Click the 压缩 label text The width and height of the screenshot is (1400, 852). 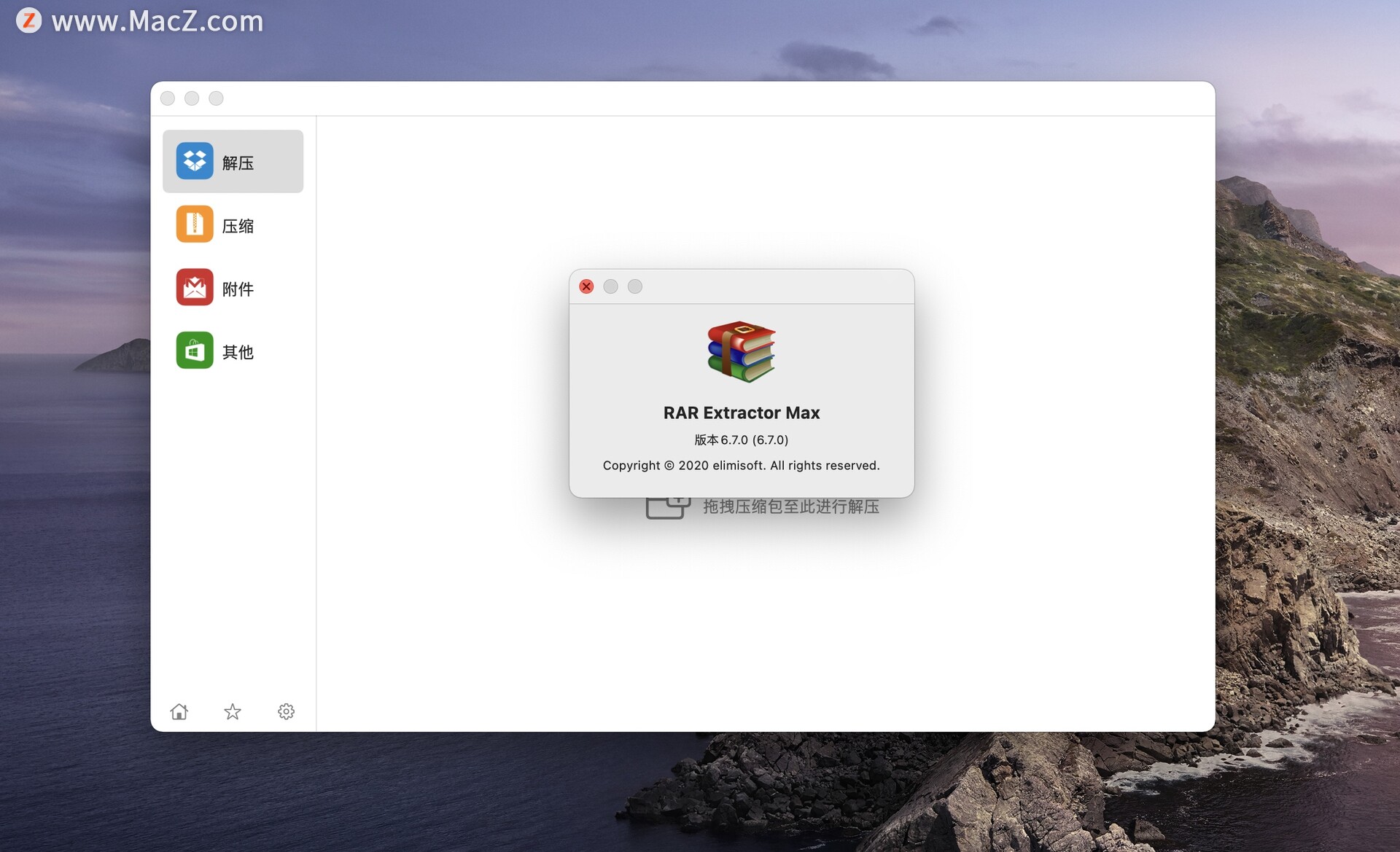[x=238, y=226]
